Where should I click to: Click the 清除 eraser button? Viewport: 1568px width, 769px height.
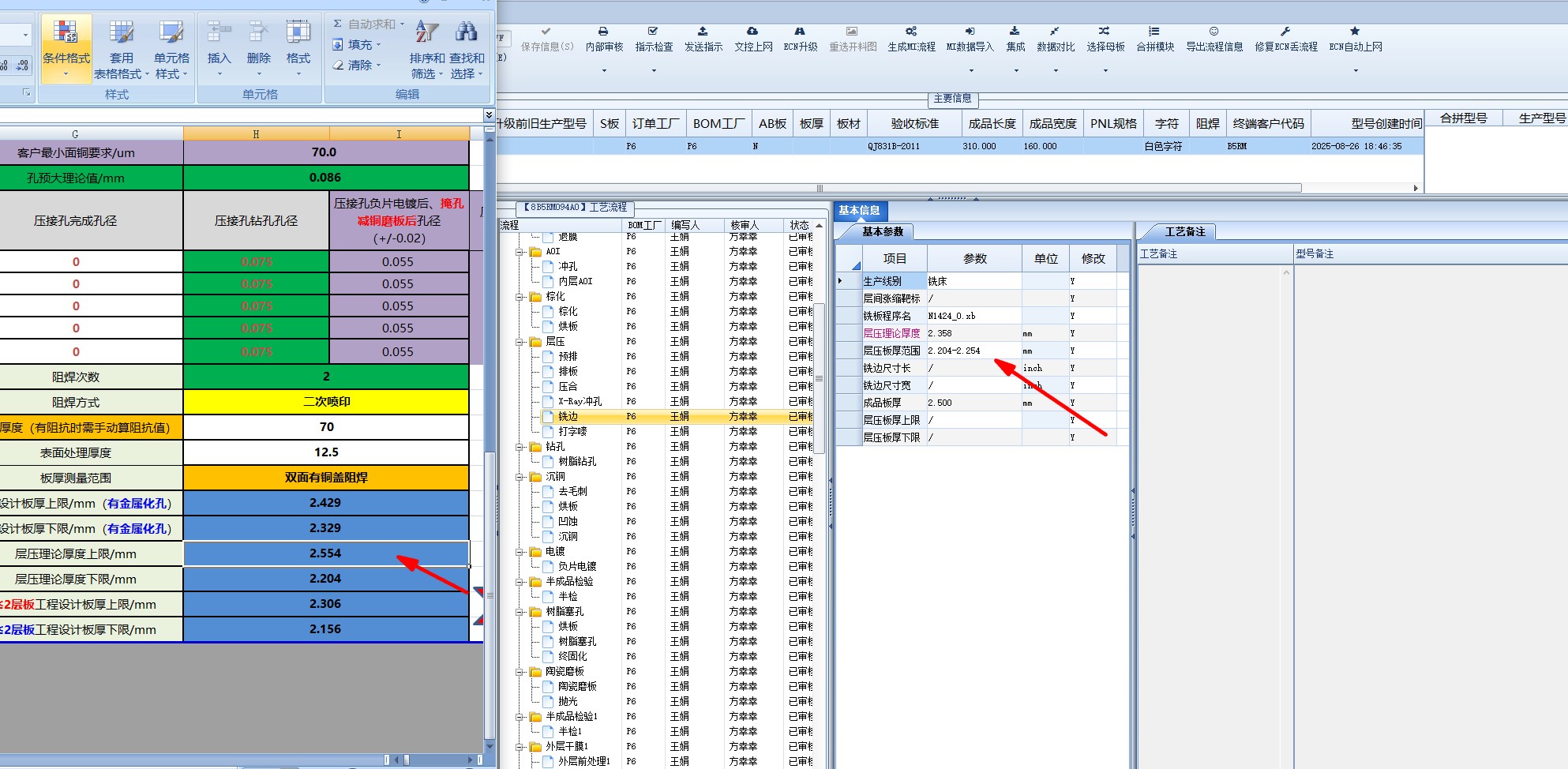357,66
